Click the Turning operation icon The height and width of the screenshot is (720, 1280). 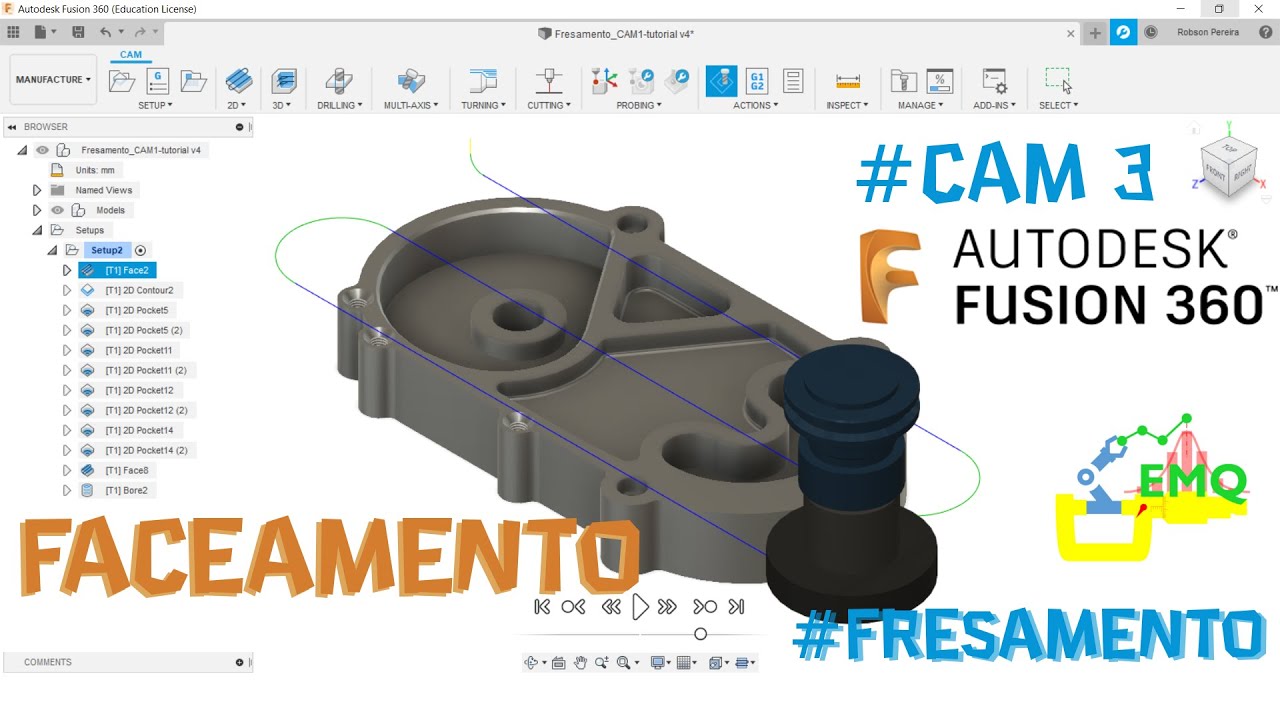483,81
